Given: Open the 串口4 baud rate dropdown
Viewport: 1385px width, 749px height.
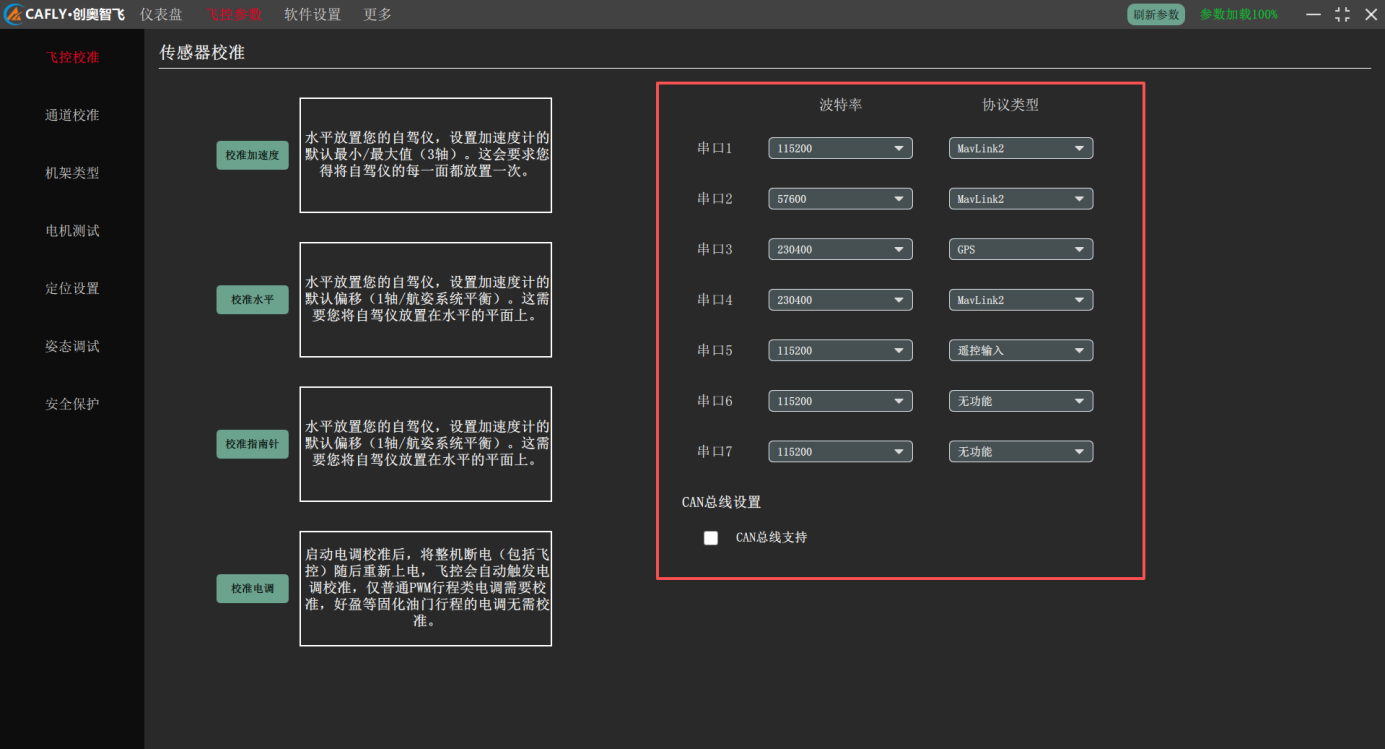Looking at the screenshot, I should coord(840,300).
